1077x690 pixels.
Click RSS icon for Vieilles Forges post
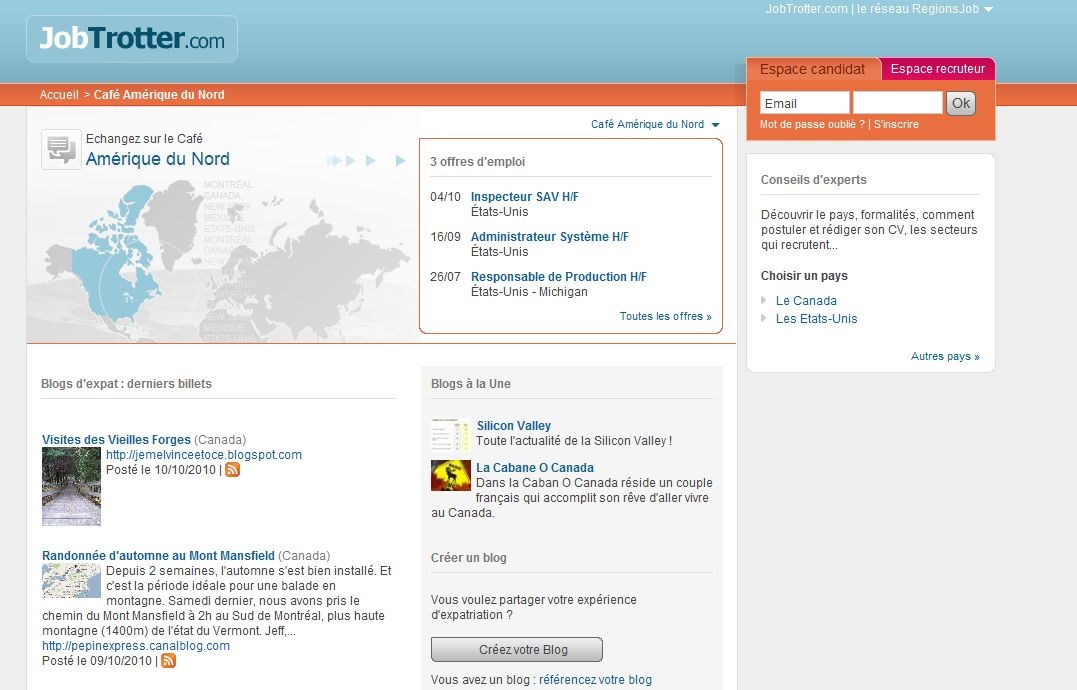point(233,470)
